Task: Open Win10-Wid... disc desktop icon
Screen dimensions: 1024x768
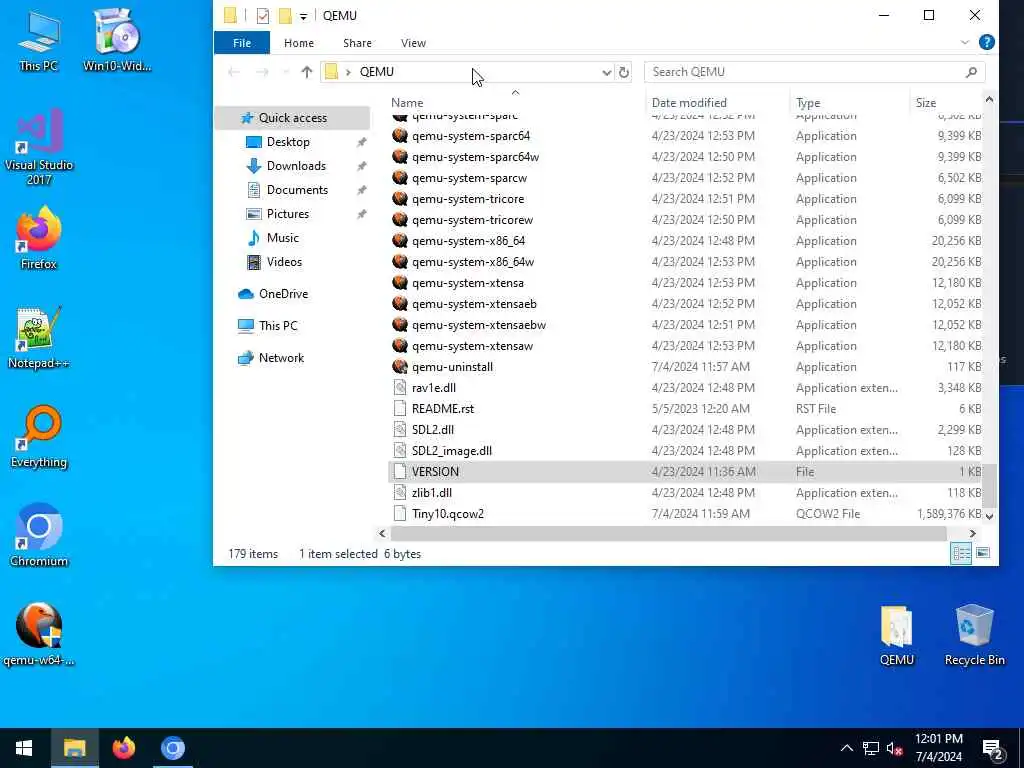Action: pyautogui.click(x=117, y=41)
